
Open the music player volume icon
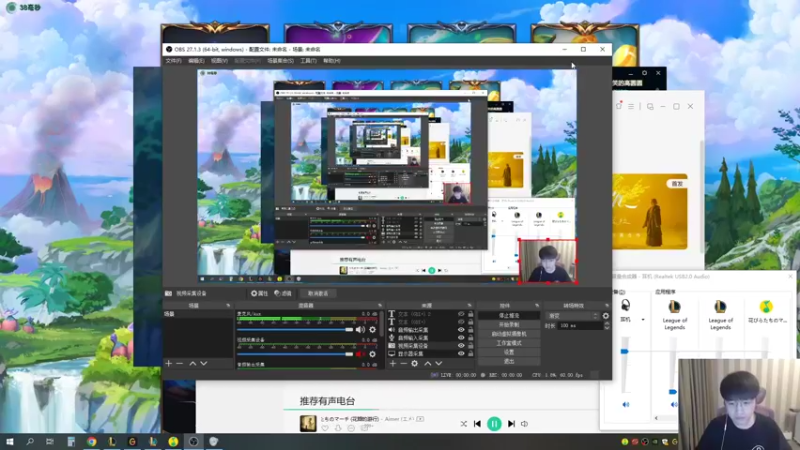524,423
